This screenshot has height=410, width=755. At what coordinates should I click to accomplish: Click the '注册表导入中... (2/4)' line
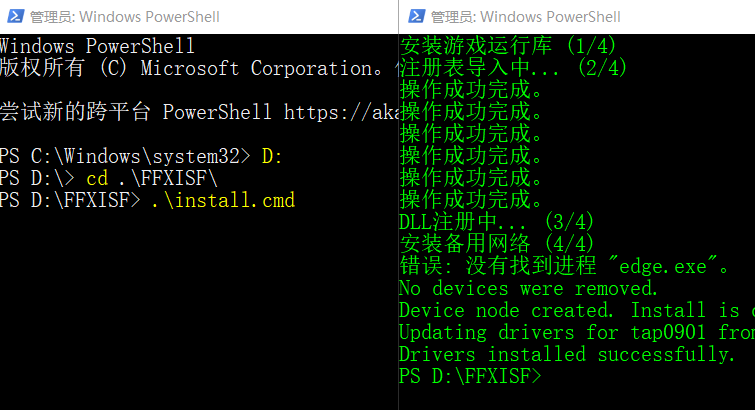tap(513, 68)
